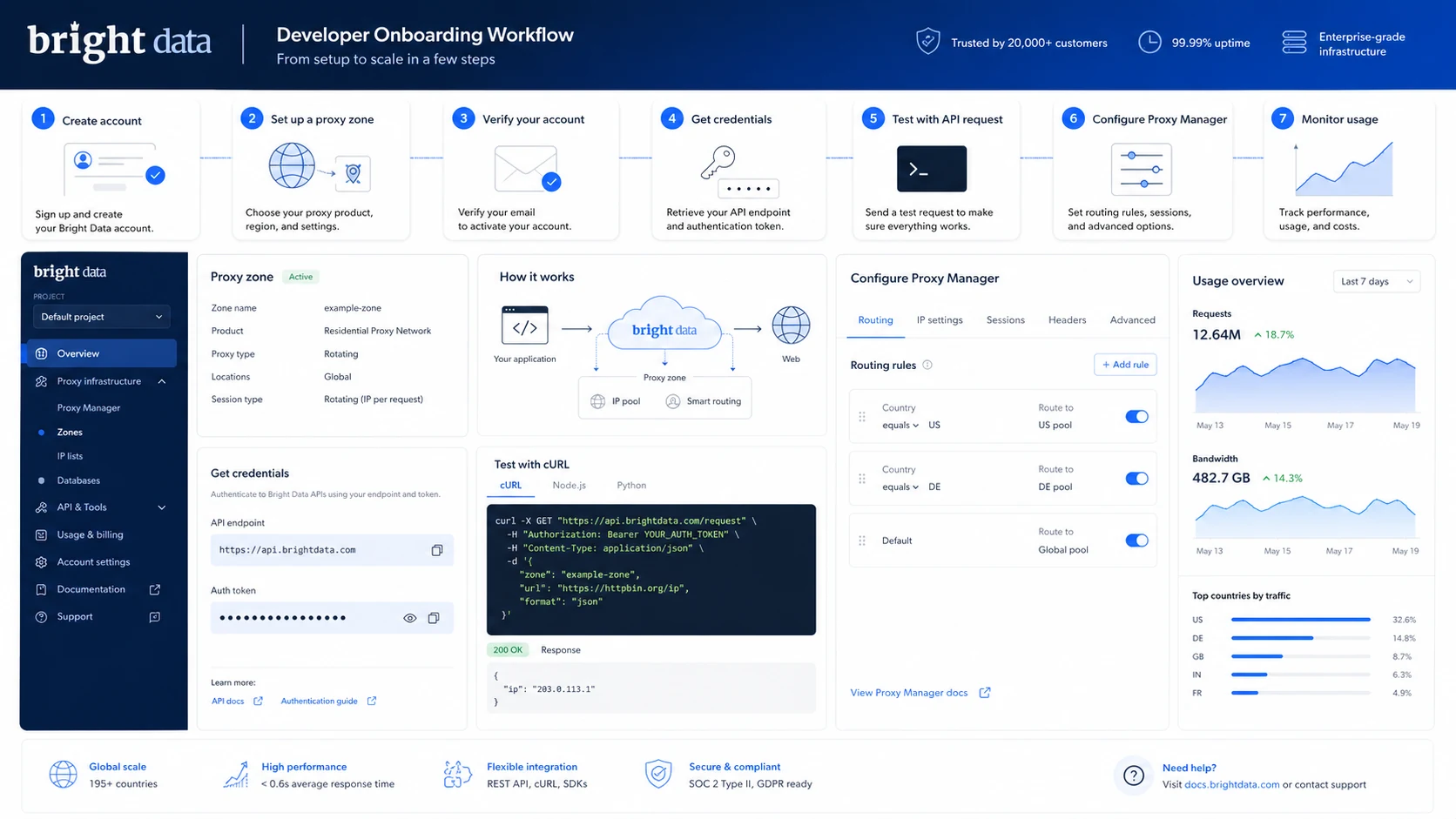Open the Default project dropdown

101,317
